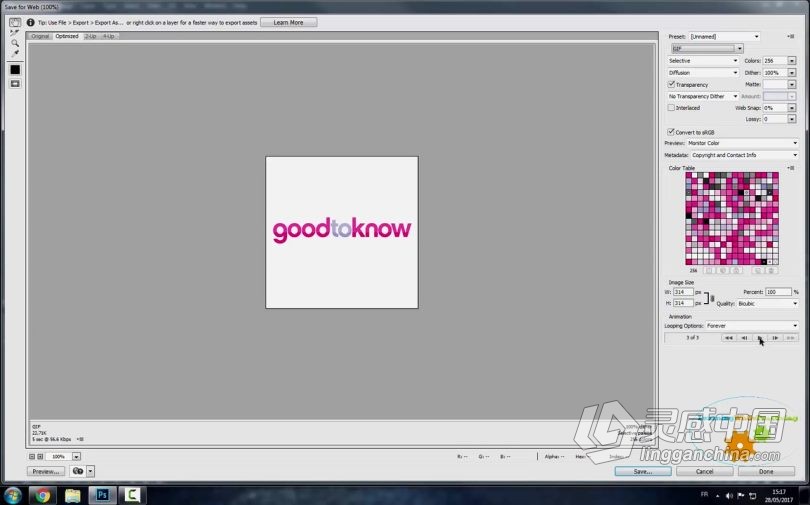
Task: Click the Preview button
Action: pyautogui.click(x=46, y=471)
